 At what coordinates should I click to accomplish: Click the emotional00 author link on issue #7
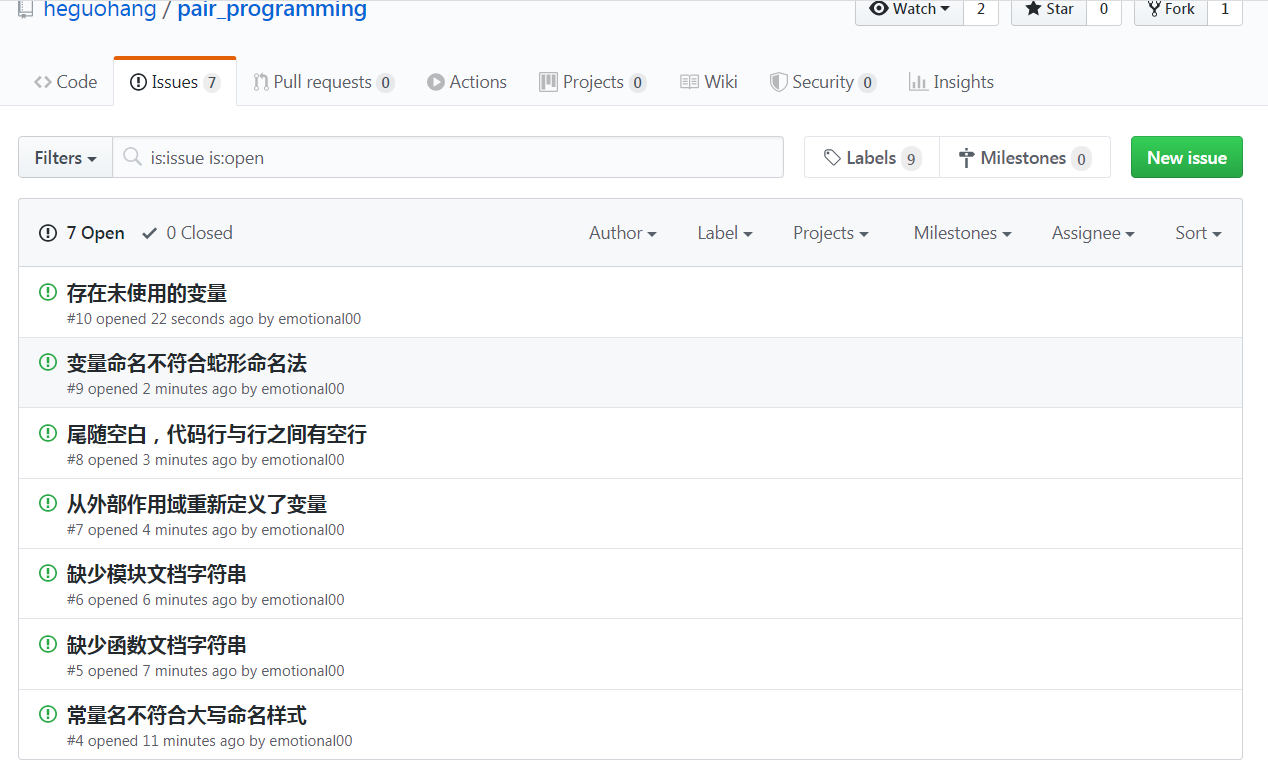303,530
